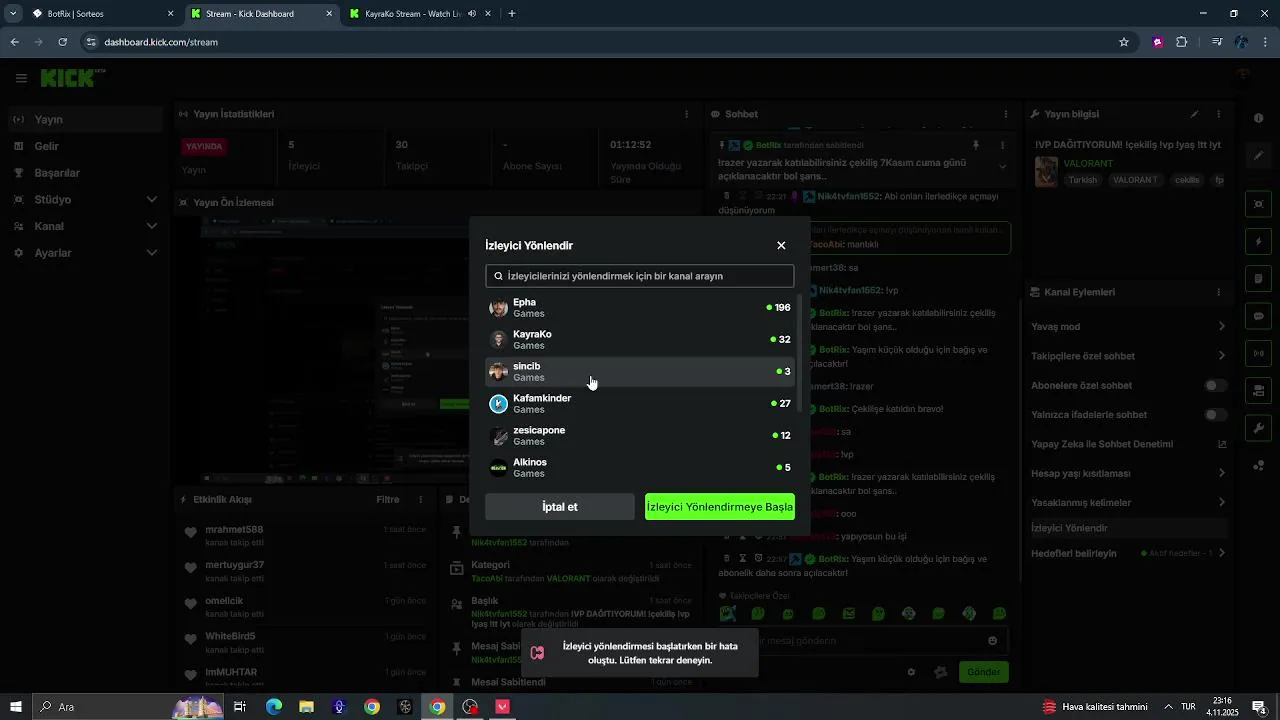
Task: Open File Explorer from the taskbar
Action: (x=306, y=707)
